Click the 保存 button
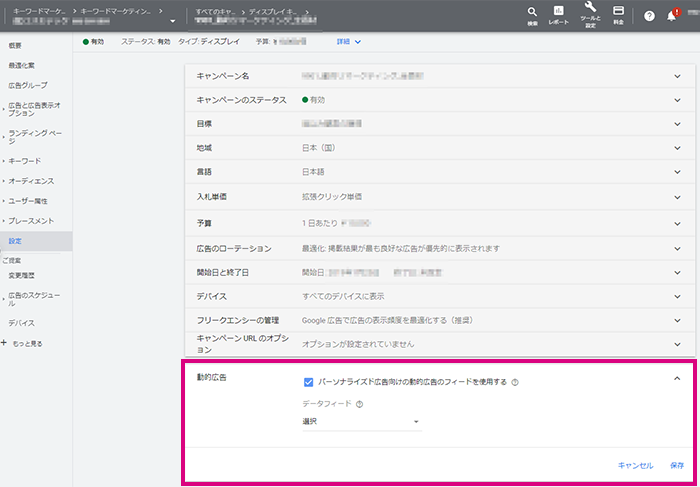This screenshot has width=700, height=487. tap(677, 466)
